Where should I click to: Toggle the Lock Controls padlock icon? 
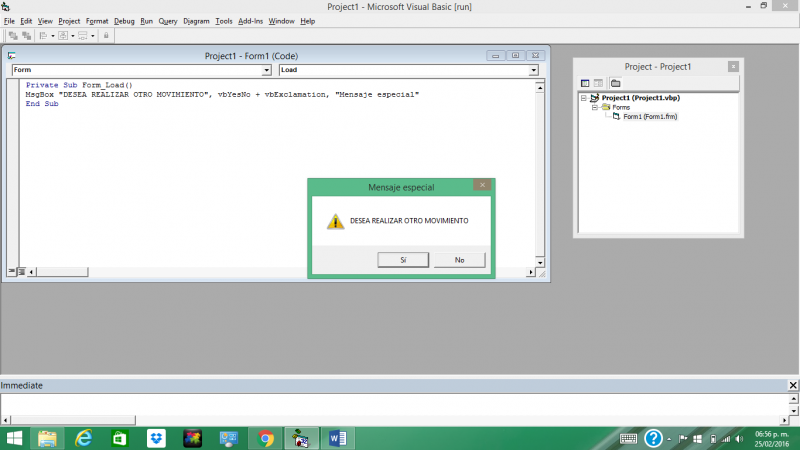tap(106, 36)
